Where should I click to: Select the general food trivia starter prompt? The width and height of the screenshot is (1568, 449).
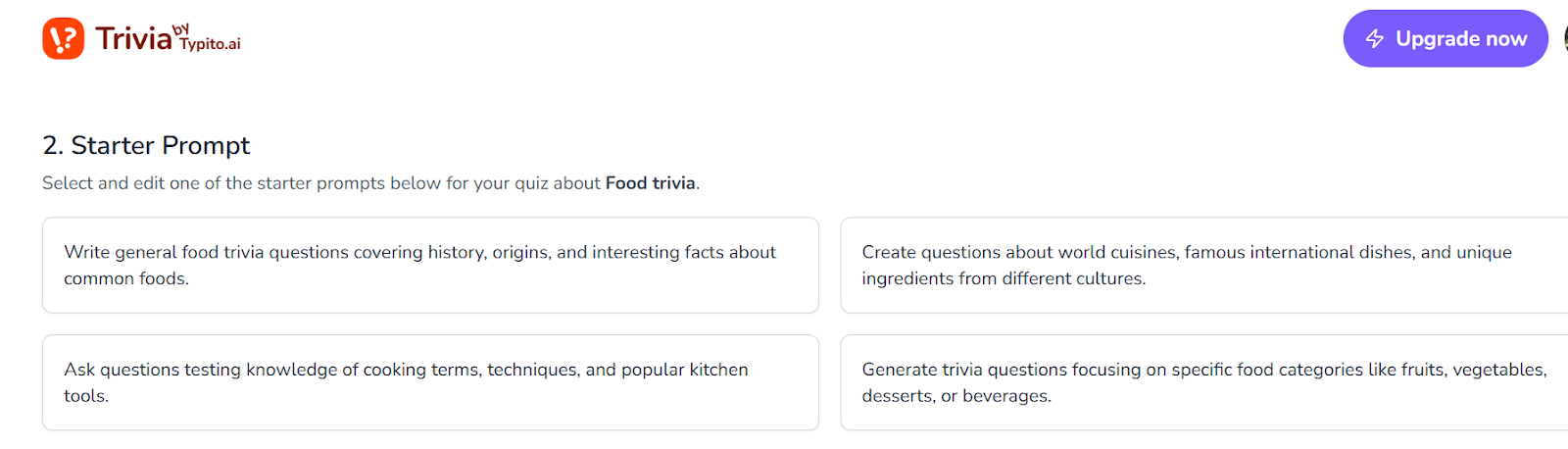coord(429,265)
